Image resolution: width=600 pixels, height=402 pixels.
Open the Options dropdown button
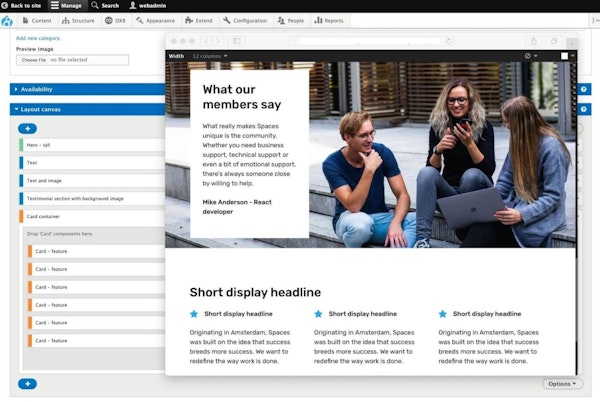point(562,384)
